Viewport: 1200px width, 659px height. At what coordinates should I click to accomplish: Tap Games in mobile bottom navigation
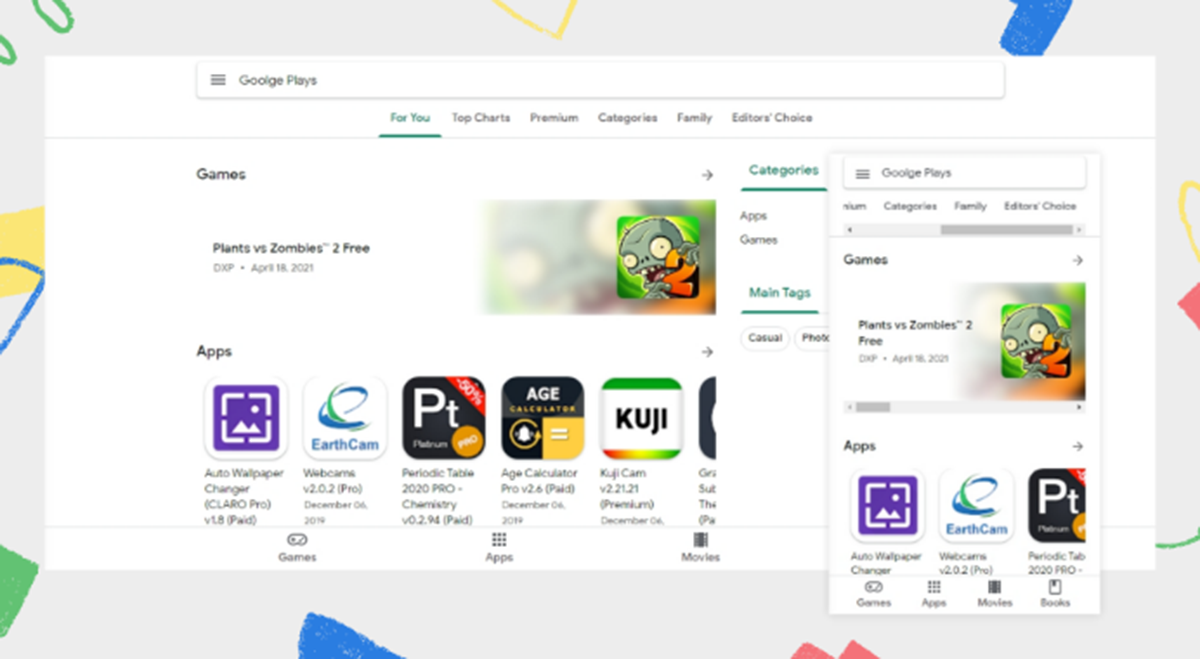873,594
